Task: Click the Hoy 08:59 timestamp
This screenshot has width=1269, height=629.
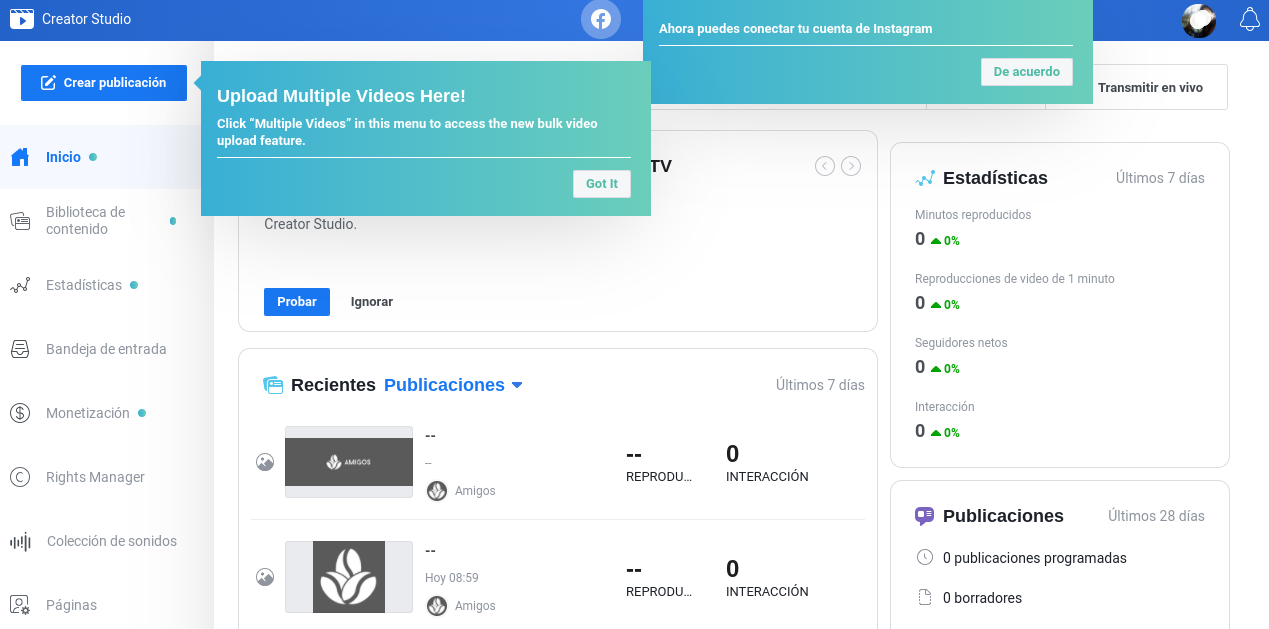Action: point(452,577)
